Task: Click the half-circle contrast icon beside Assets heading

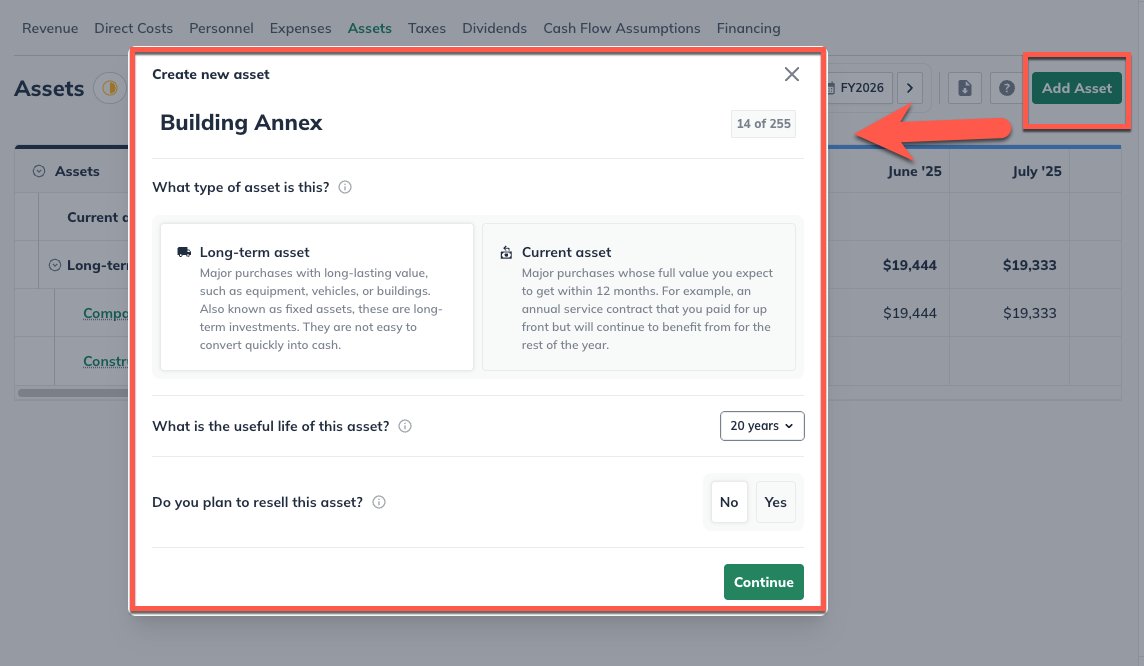Action: point(109,88)
